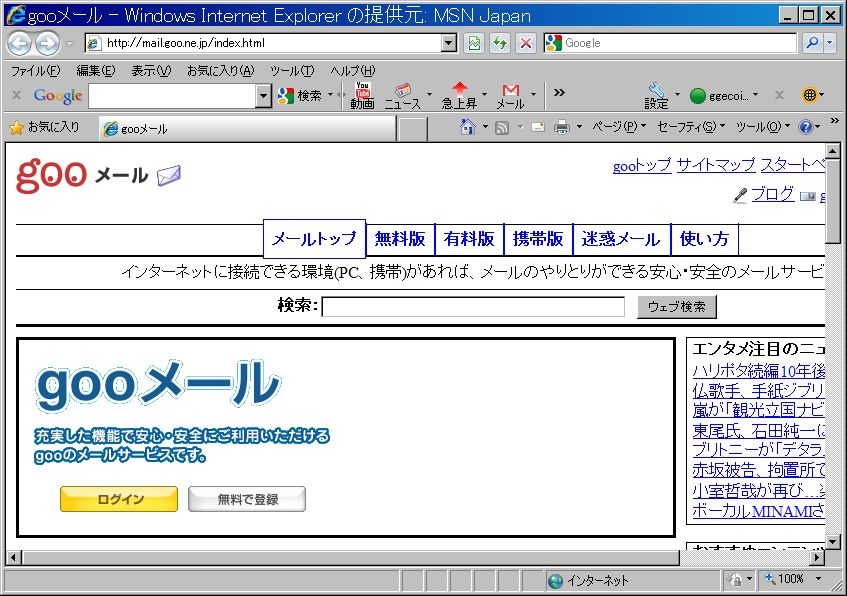This screenshot has width=847, height=596.
Task: Open the ブログ link
Action: (772, 194)
